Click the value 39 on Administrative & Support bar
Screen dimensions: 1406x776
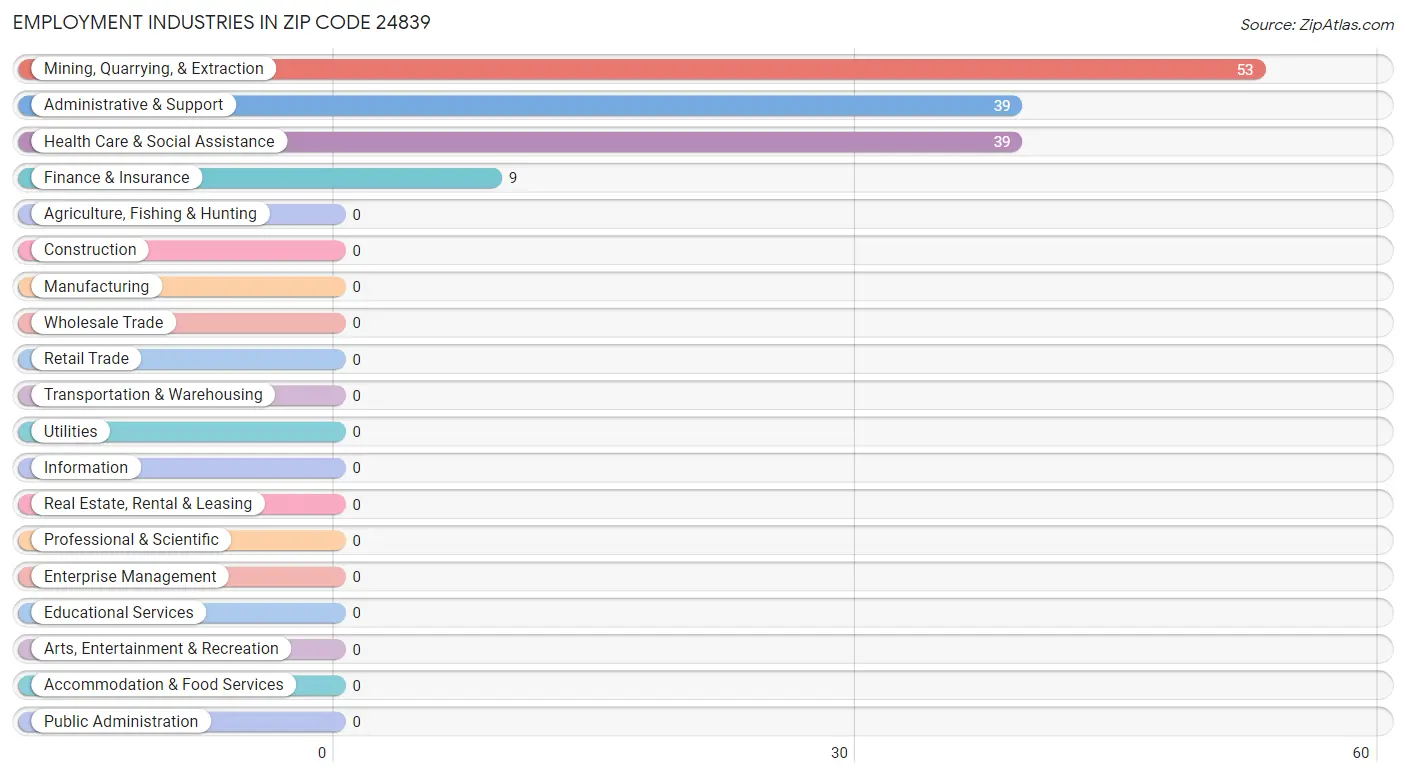coord(1002,106)
